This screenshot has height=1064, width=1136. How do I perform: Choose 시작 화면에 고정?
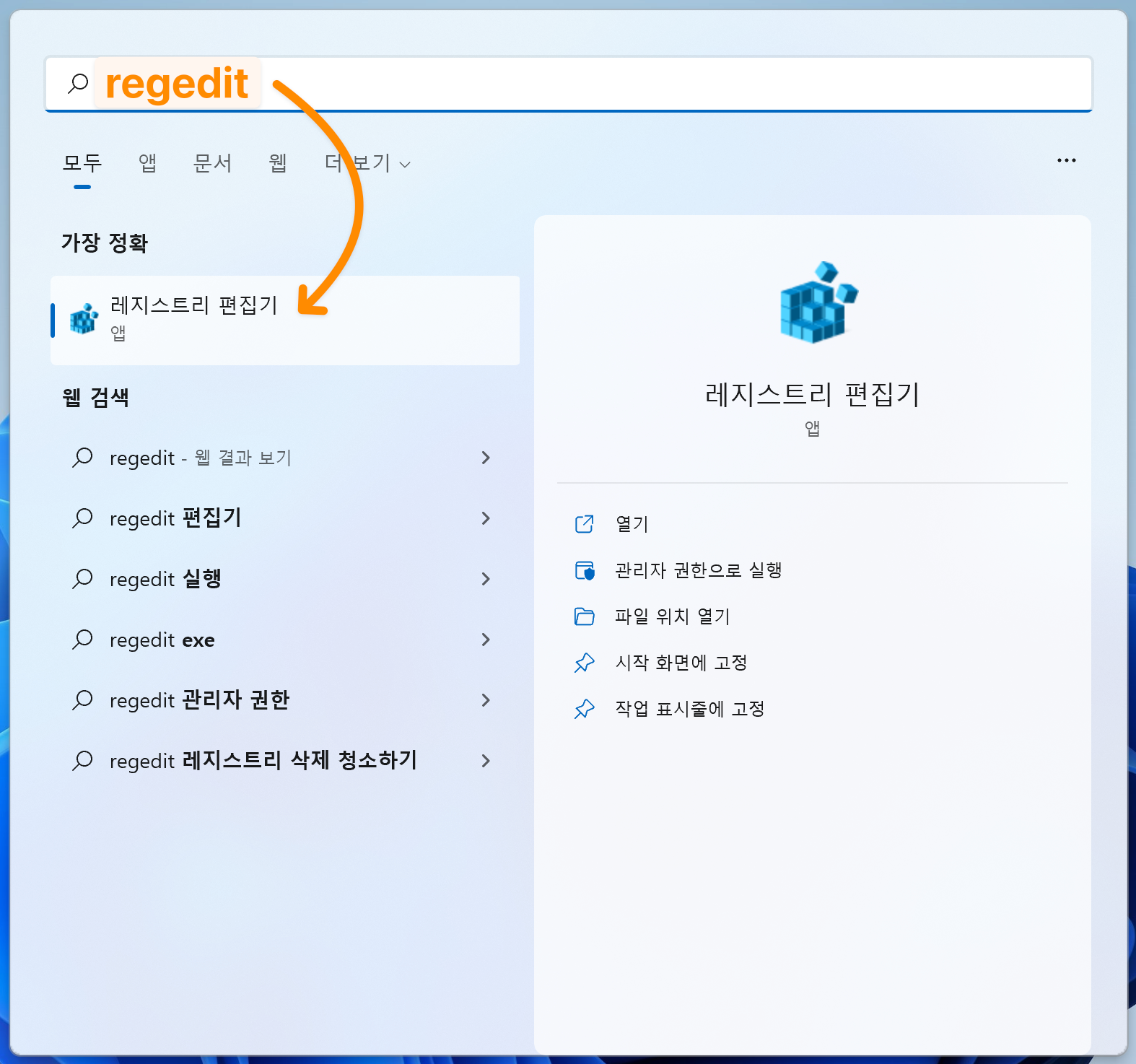[x=681, y=663]
